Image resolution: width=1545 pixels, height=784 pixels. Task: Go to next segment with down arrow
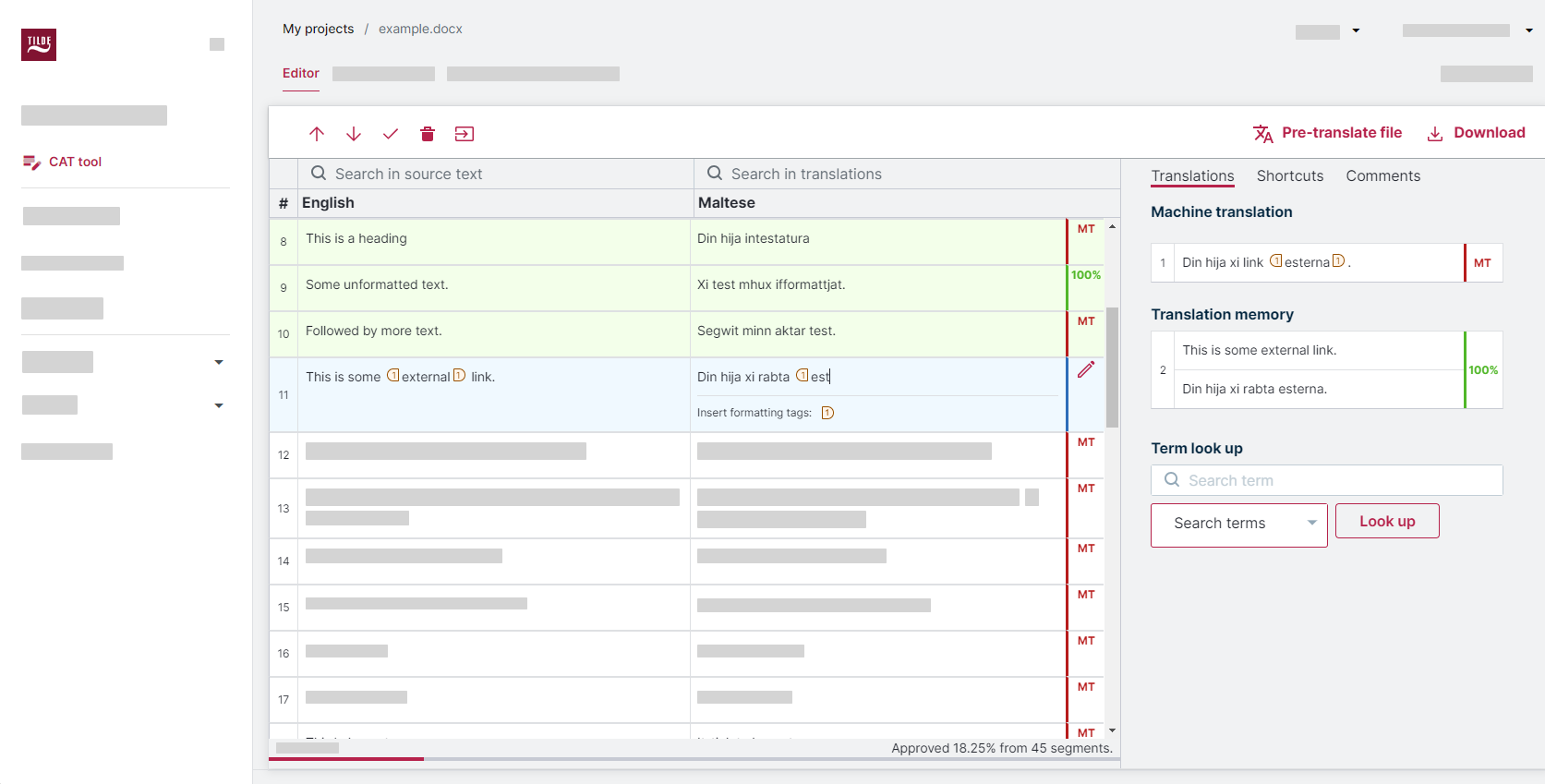[354, 134]
